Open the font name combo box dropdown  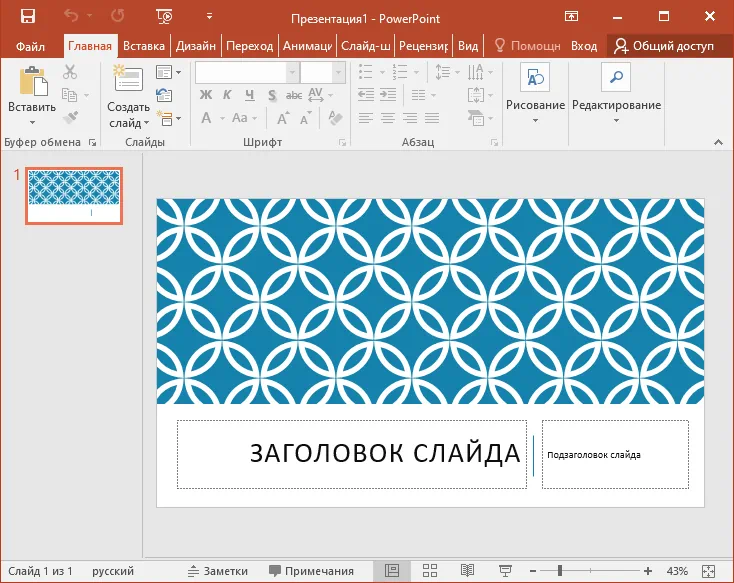click(x=292, y=72)
